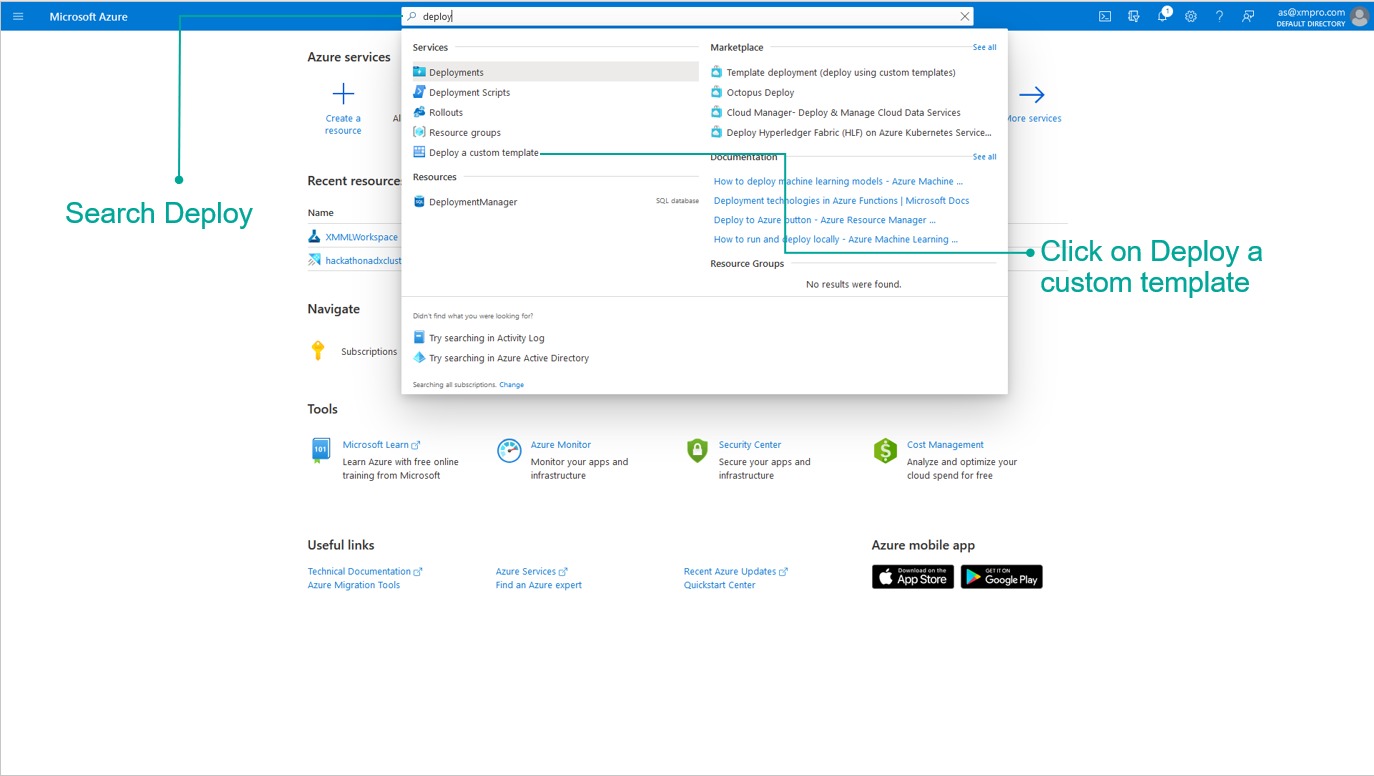Click the DeploymentManager SQL icon
Image resolution: width=1374 pixels, height=776 pixels.
[x=419, y=201]
